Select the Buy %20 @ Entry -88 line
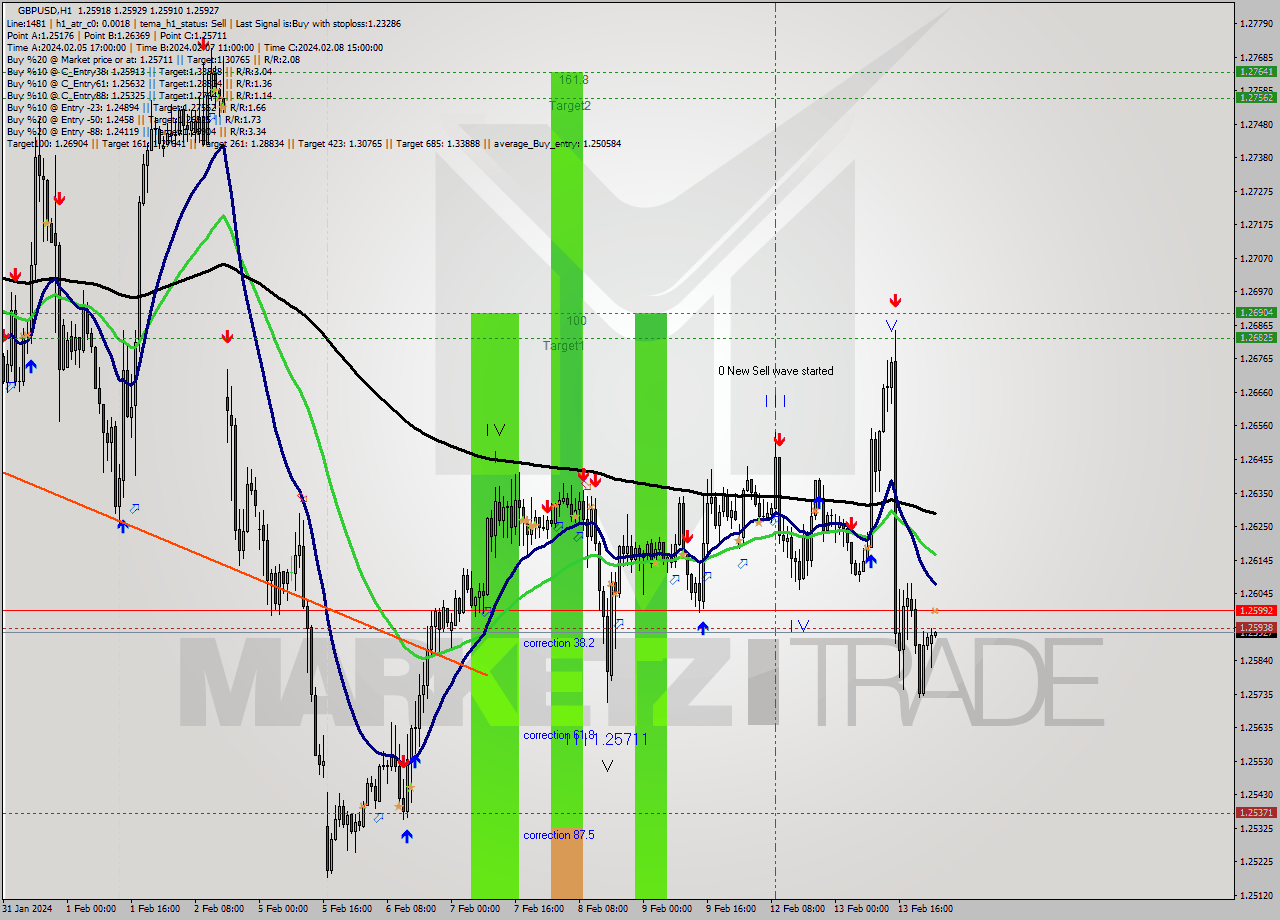Viewport: 1280px width, 920px height. click(136, 132)
